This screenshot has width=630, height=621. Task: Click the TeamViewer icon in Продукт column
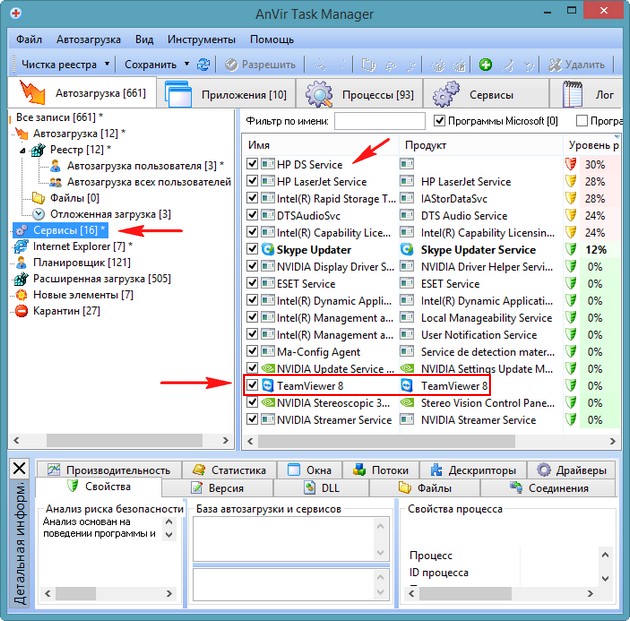tap(407, 386)
